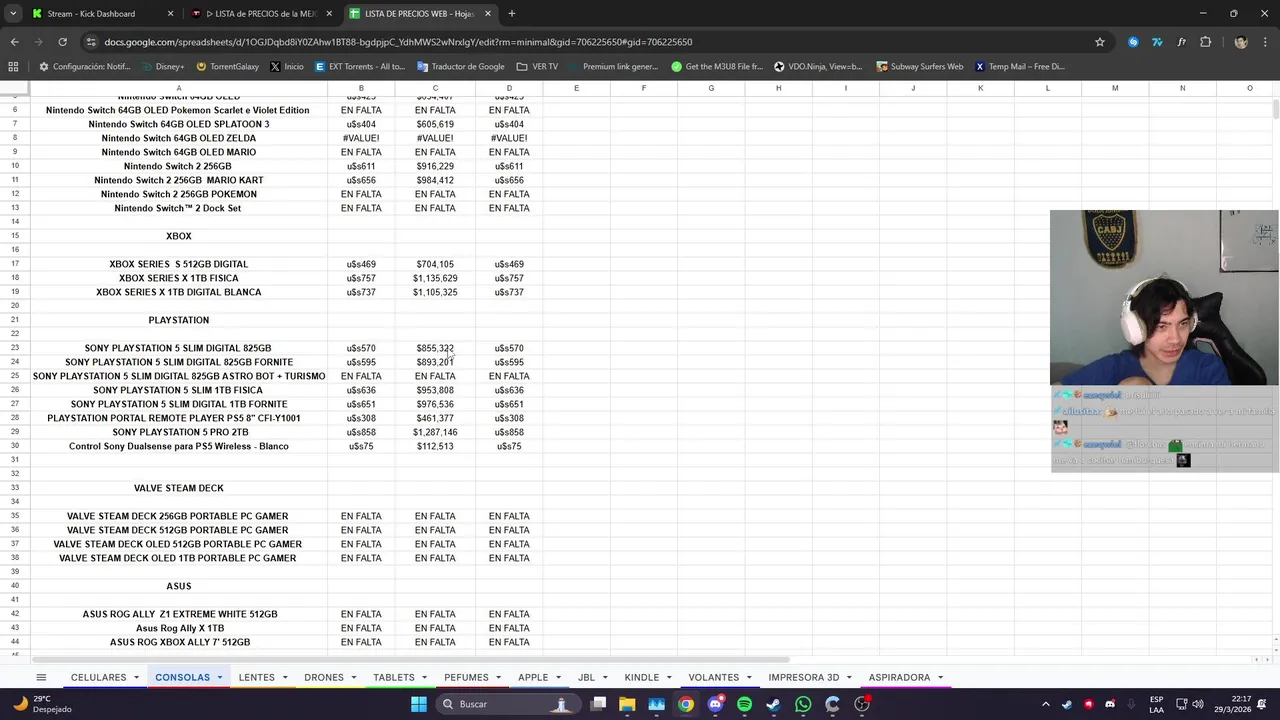Open the X Inicio bookmark
Image resolution: width=1280 pixels, height=720 pixels.
coord(286,66)
